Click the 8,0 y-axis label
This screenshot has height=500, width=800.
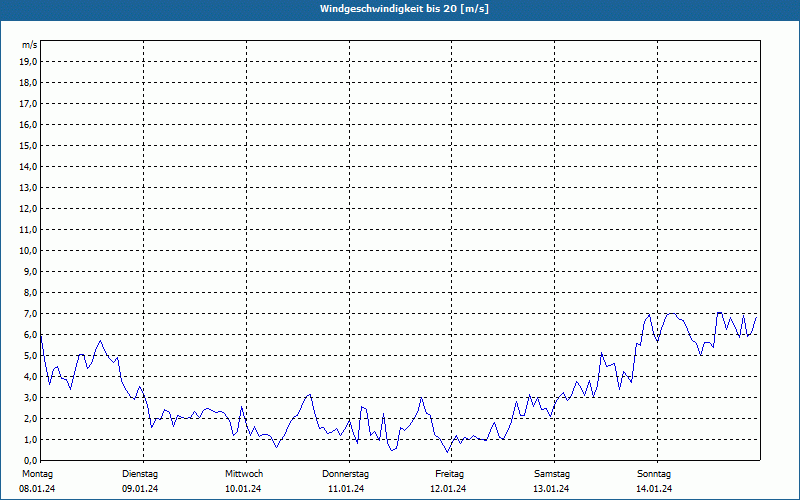pyautogui.click(x=30, y=293)
